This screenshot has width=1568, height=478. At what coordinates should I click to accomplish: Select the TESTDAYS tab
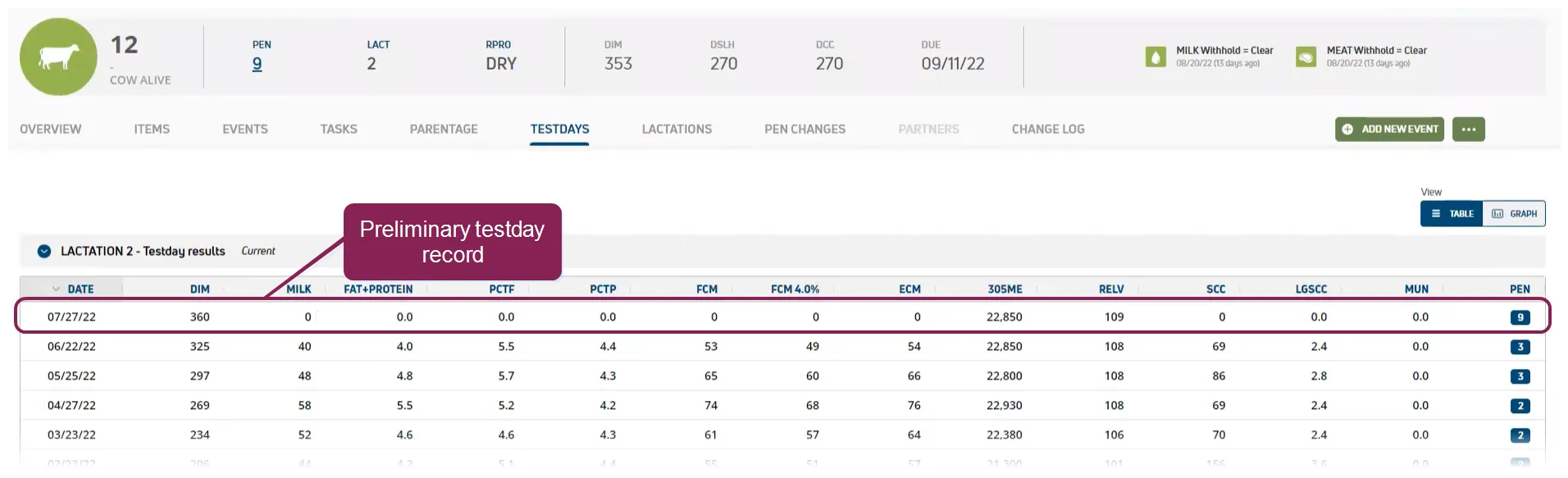pos(559,129)
